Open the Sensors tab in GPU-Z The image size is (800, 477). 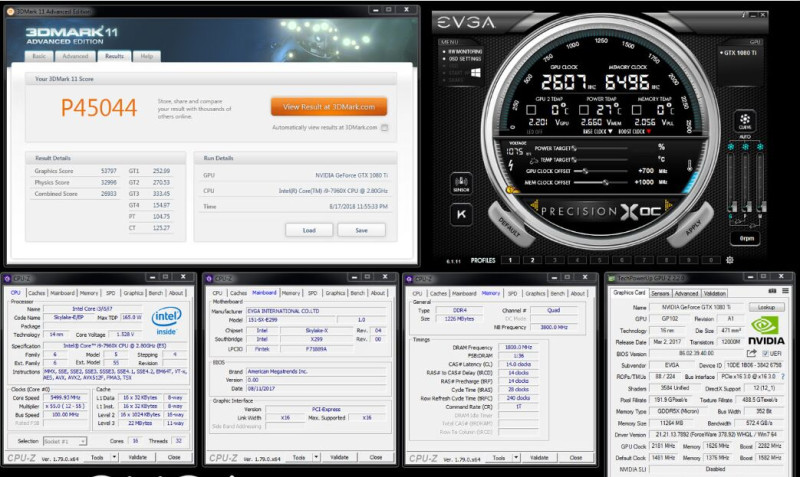point(660,293)
